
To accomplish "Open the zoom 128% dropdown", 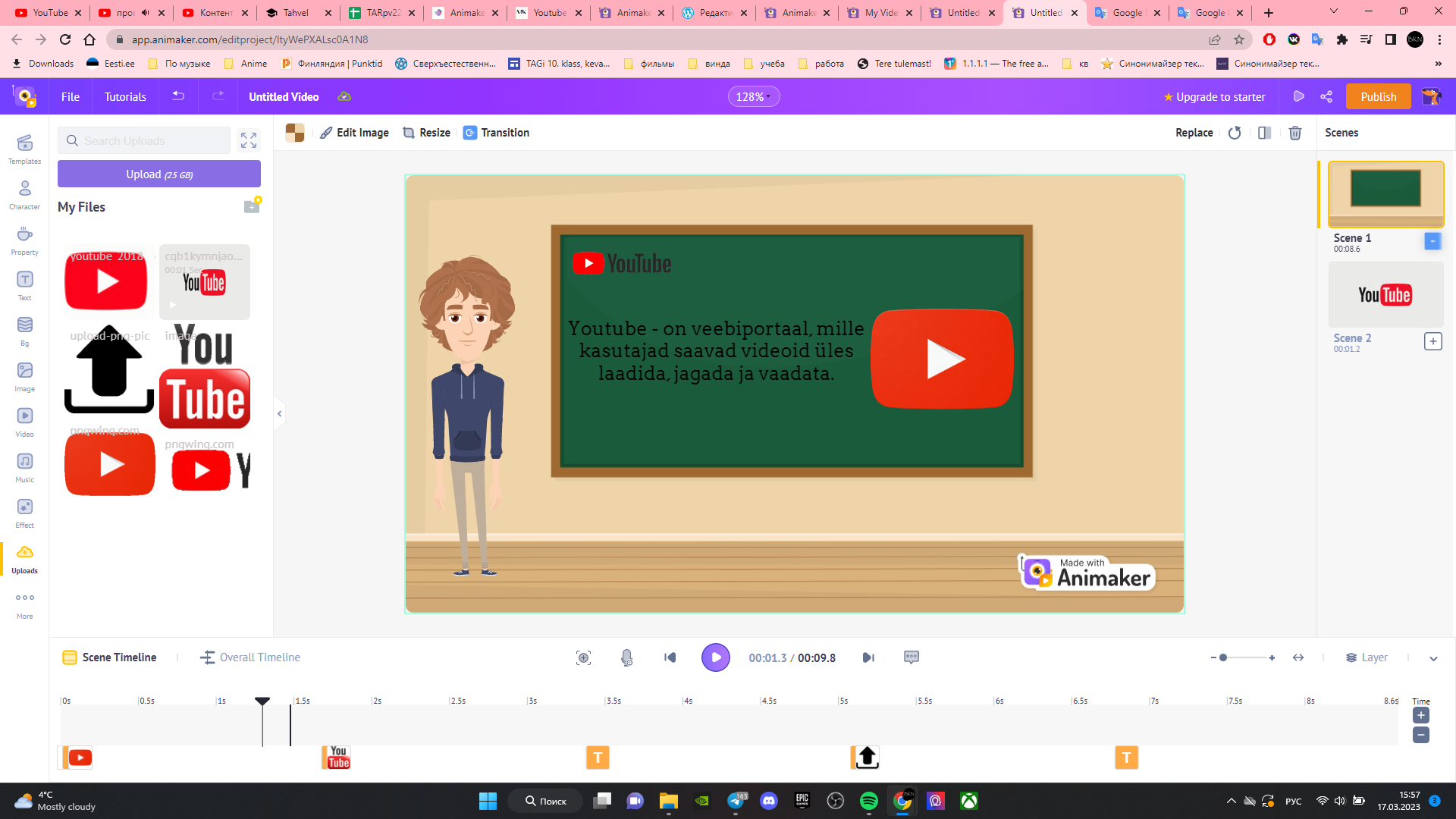I will [753, 96].
